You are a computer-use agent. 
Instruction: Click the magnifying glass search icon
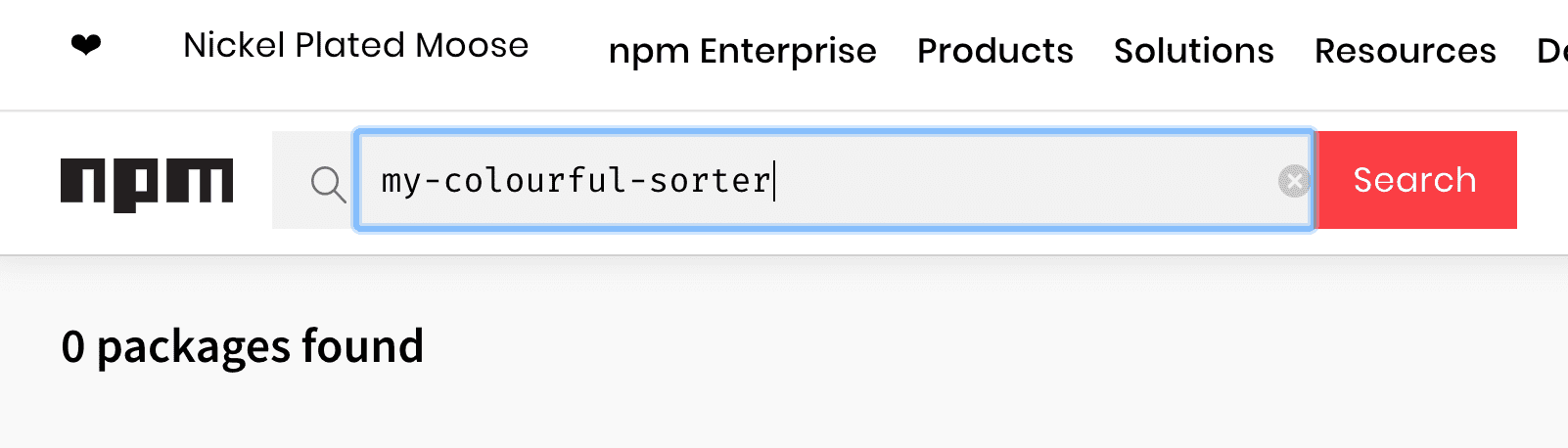pyautogui.click(x=328, y=184)
